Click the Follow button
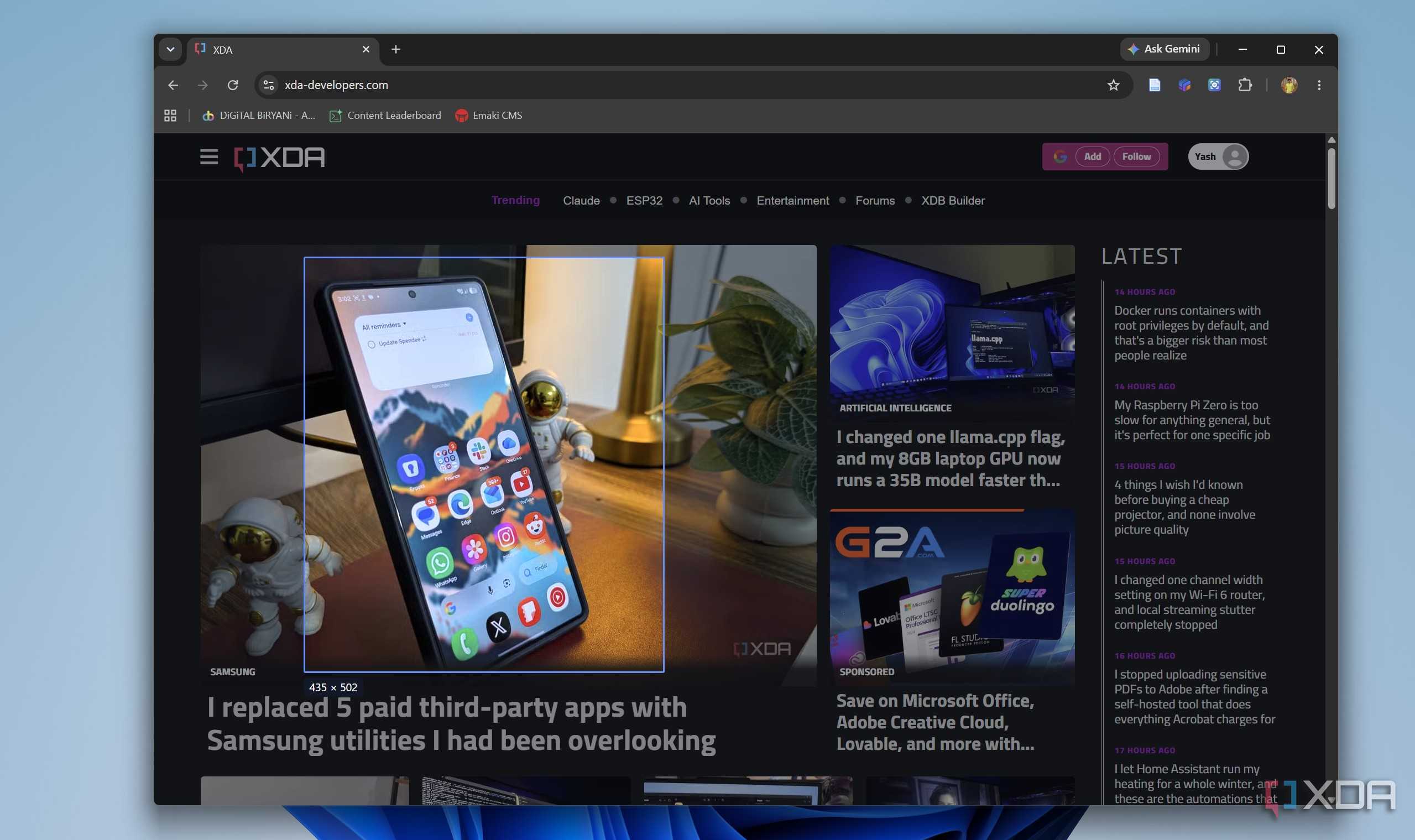 (x=1136, y=157)
